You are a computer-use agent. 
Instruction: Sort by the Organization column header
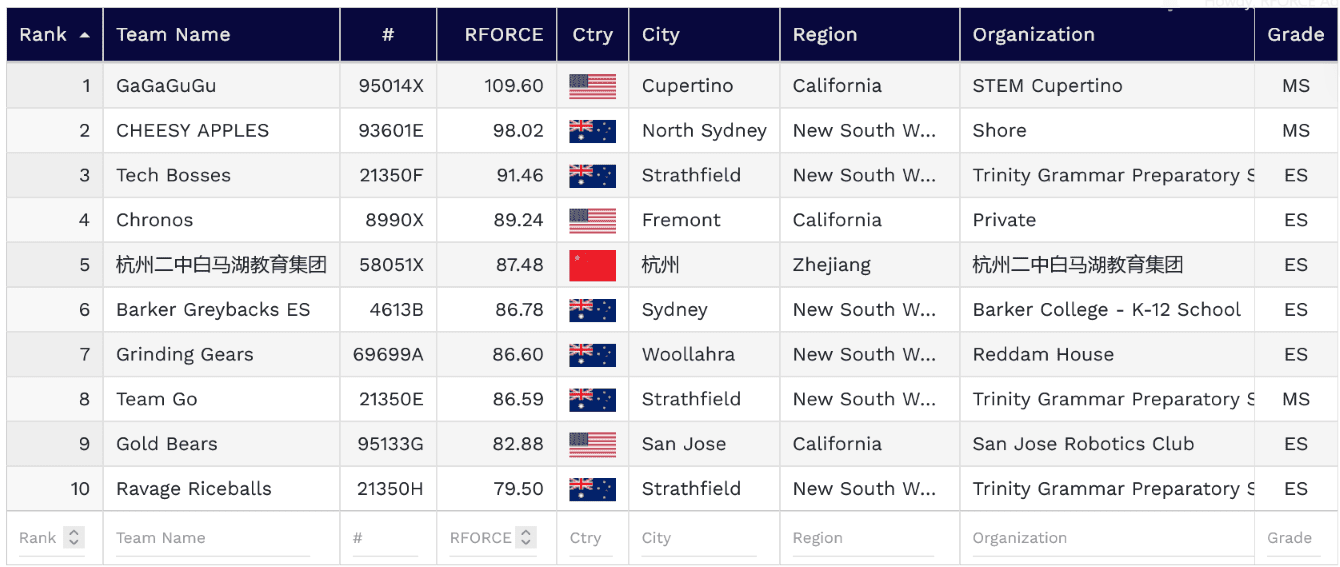(x=1033, y=35)
